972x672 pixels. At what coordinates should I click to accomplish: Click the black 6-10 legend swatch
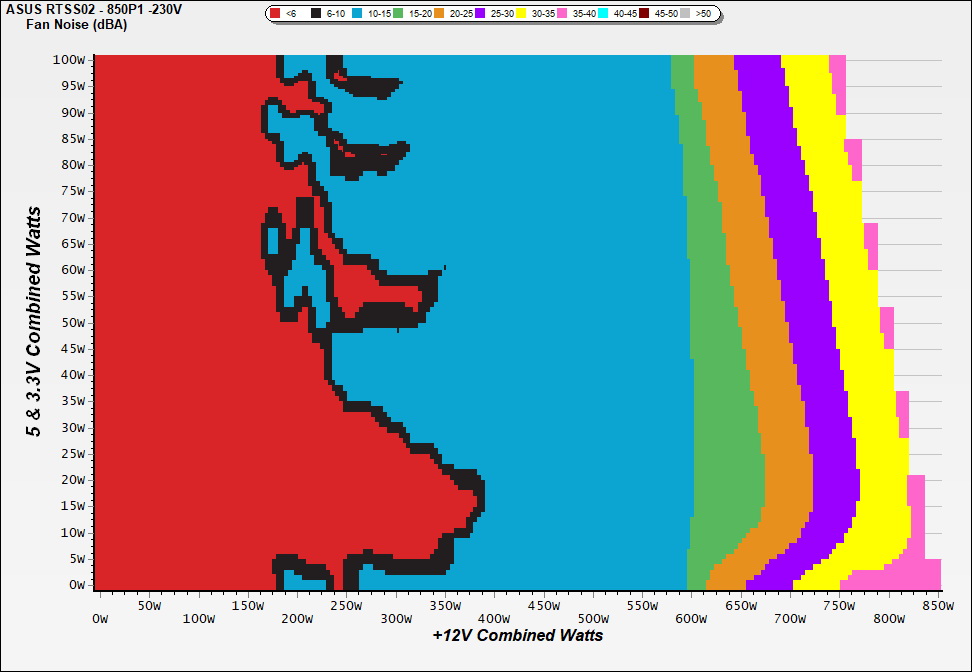pyautogui.click(x=317, y=14)
